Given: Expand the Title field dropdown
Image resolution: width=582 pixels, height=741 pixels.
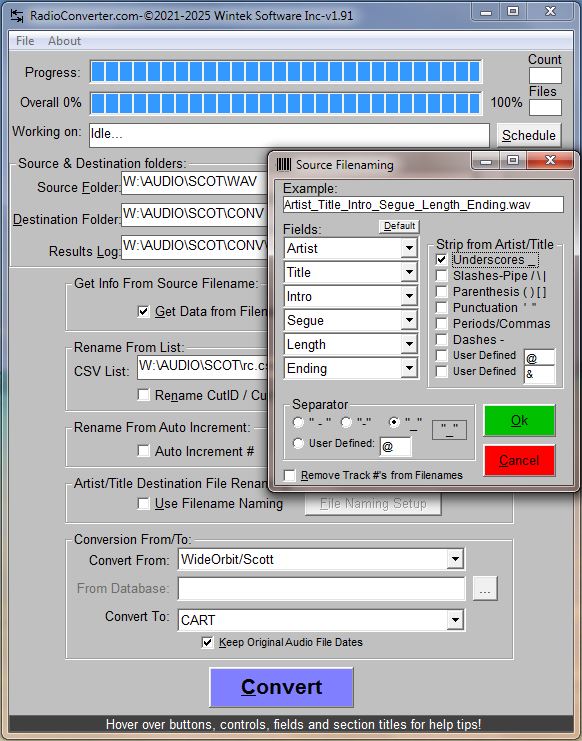Looking at the screenshot, I should [x=409, y=272].
